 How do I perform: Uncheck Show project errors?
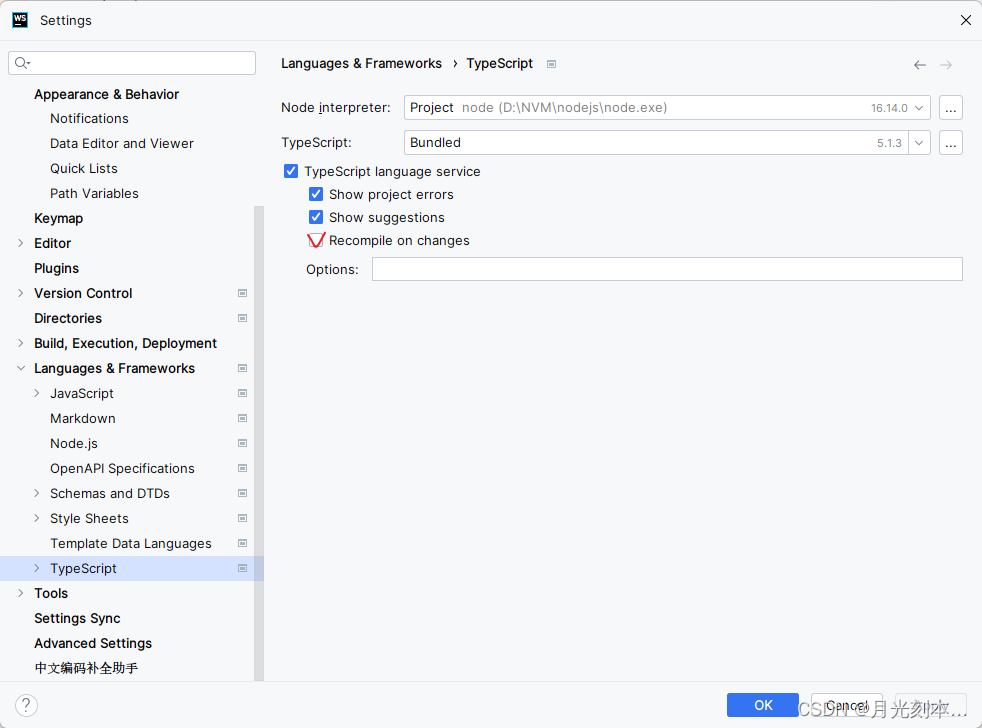tap(316, 194)
